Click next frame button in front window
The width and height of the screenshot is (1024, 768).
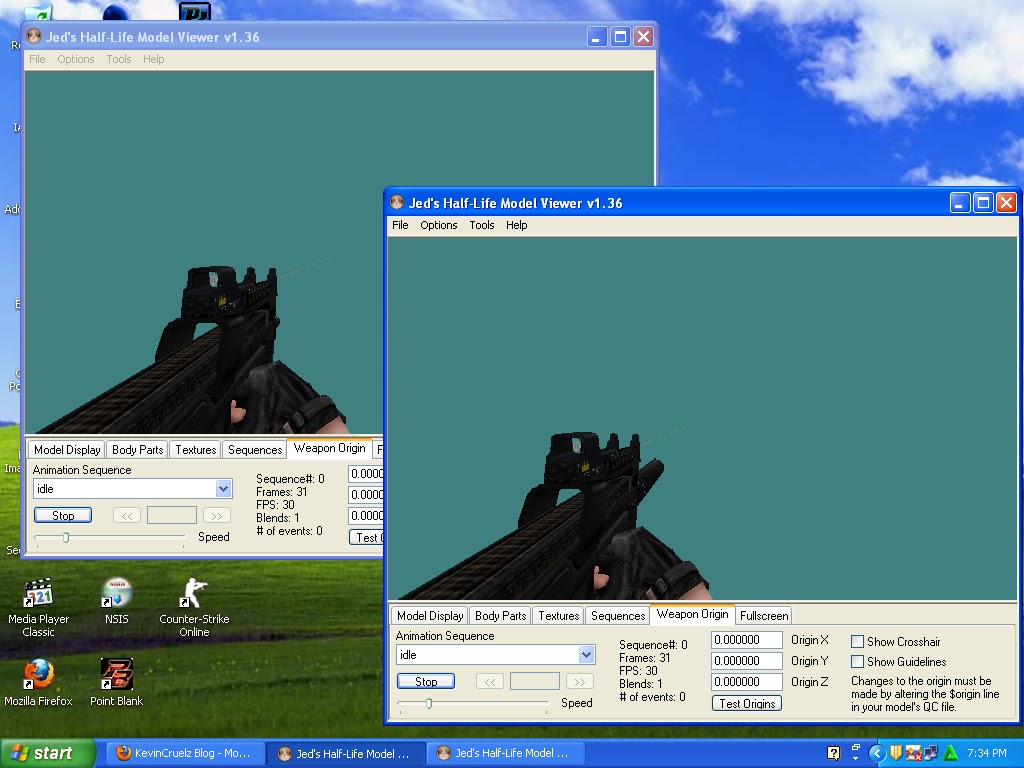pyautogui.click(x=579, y=681)
